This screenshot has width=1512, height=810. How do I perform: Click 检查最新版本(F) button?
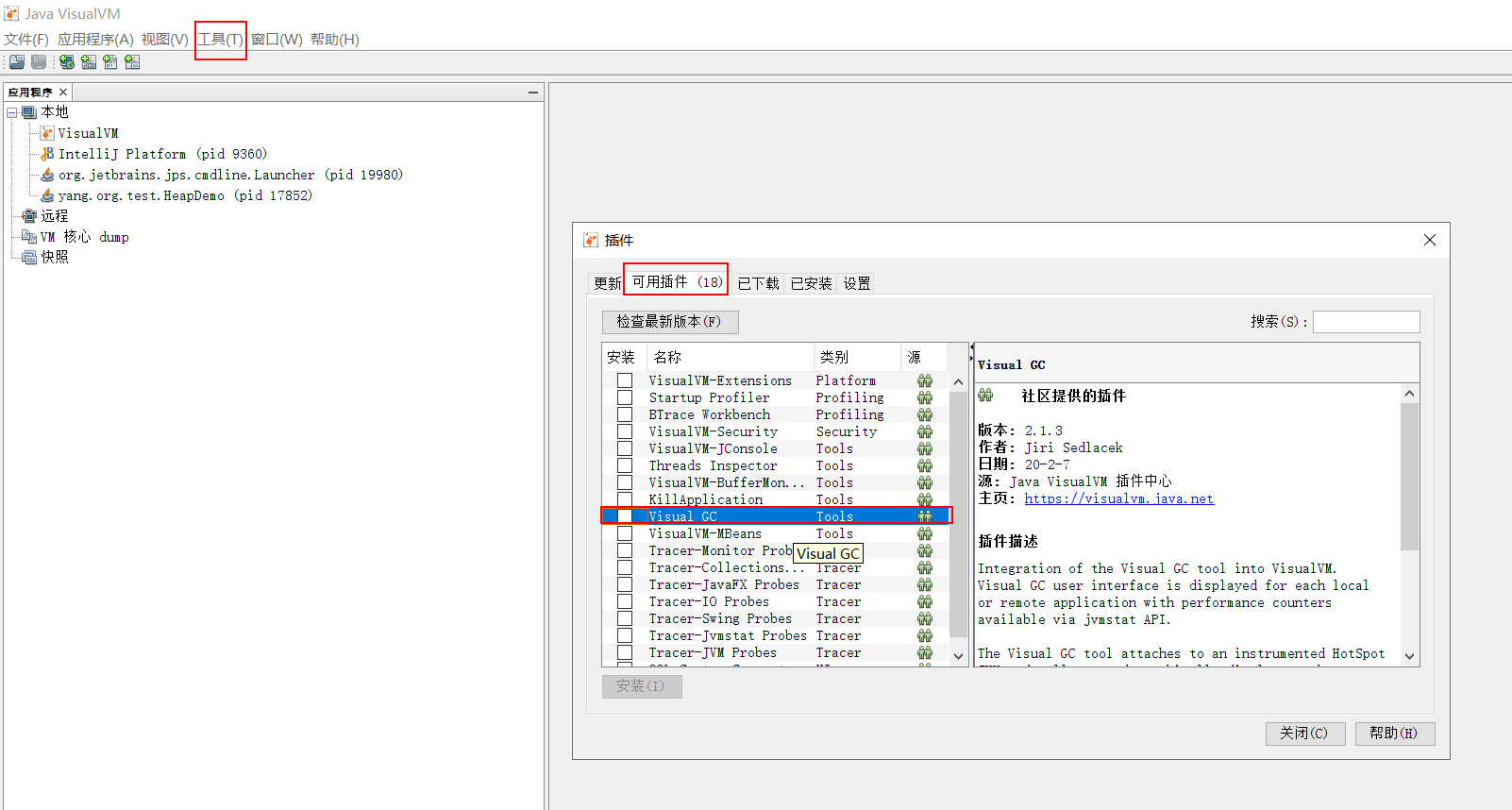point(670,322)
